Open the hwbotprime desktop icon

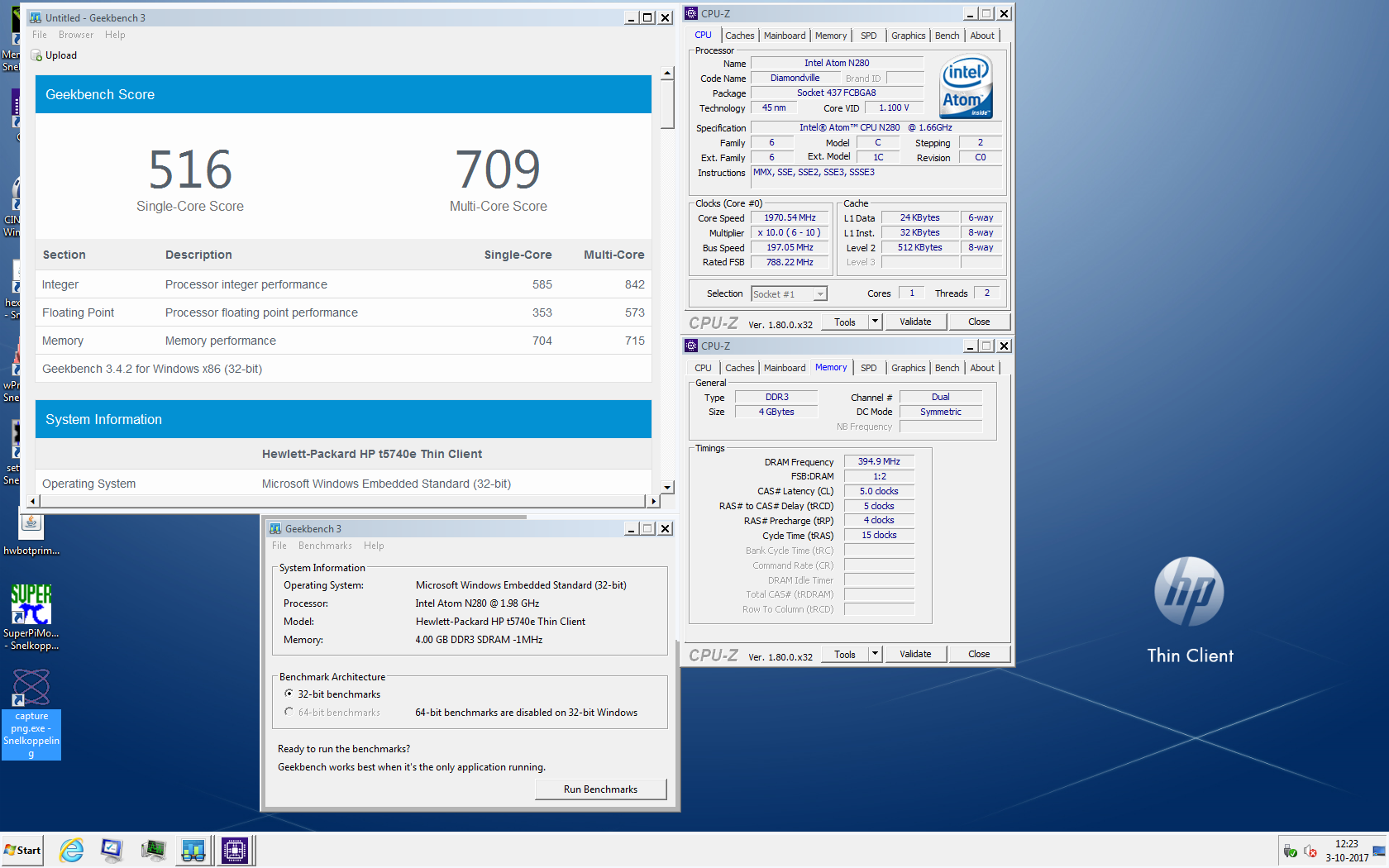click(x=31, y=535)
